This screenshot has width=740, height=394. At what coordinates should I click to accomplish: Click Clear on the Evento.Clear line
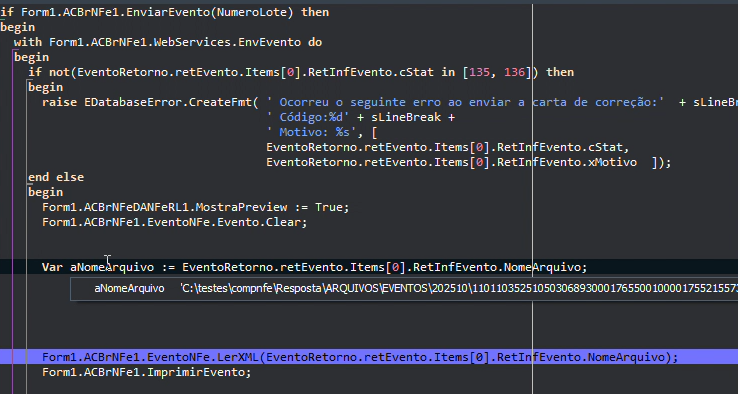click(x=283, y=222)
